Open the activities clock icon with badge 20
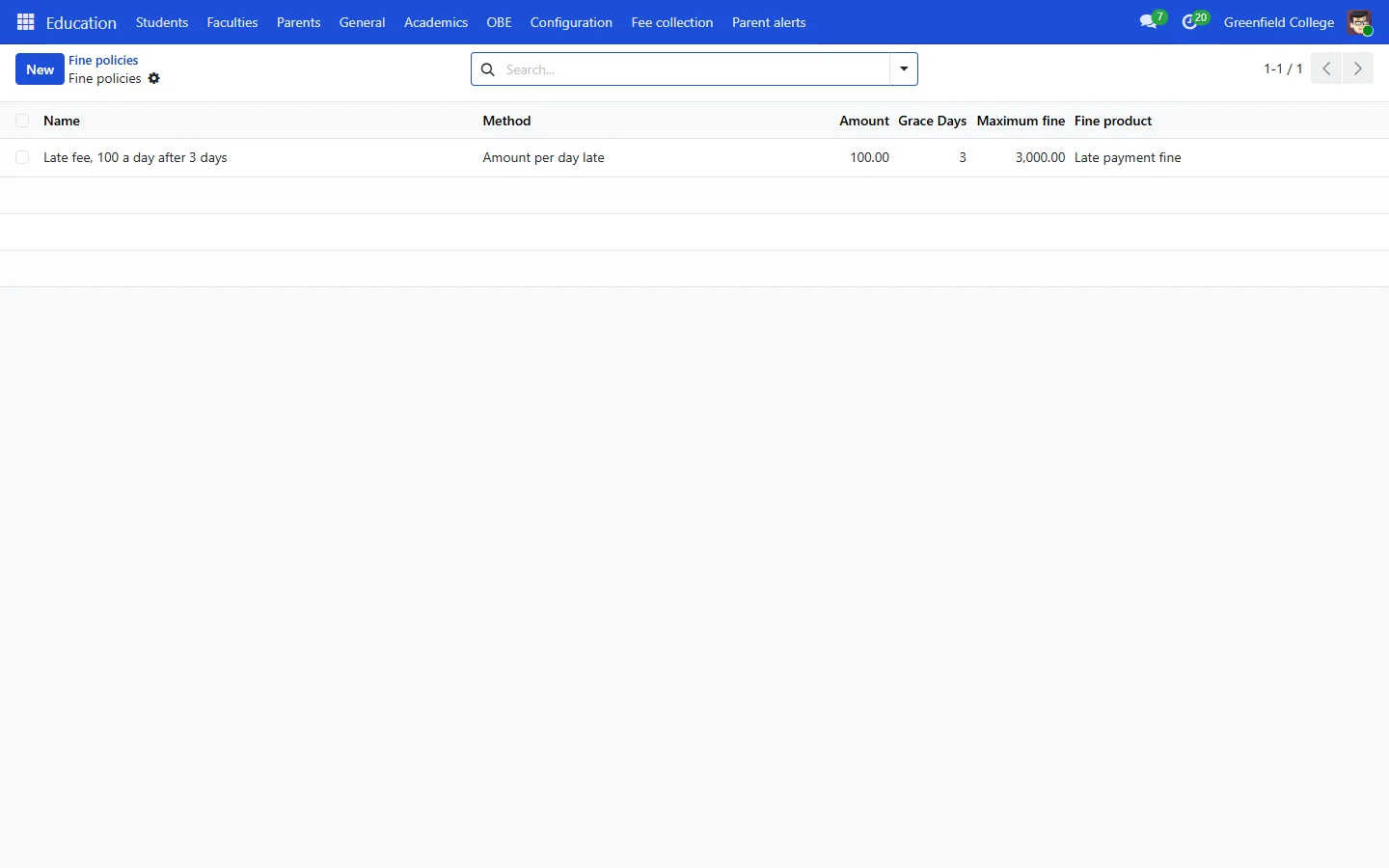Viewport: 1389px width, 868px height. tap(1195, 21)
